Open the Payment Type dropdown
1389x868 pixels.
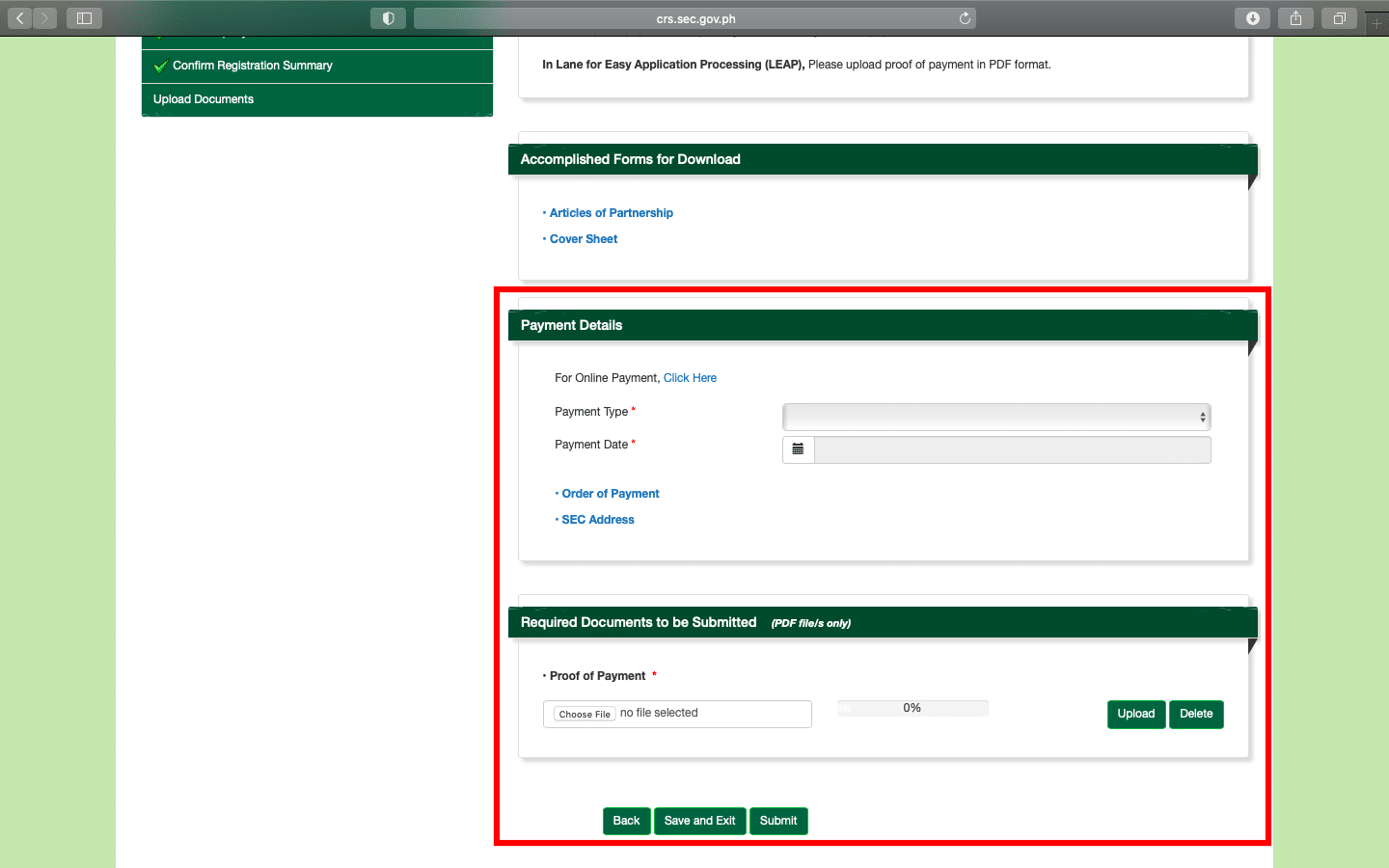995,417
